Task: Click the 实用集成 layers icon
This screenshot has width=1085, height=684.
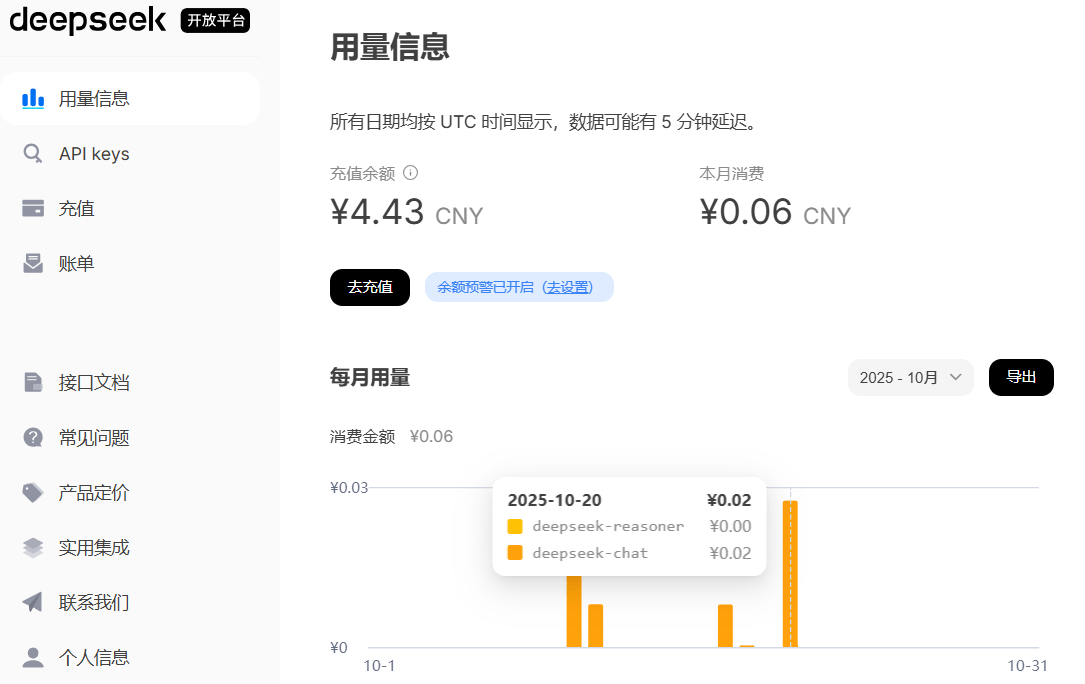Action: (33, 547)
